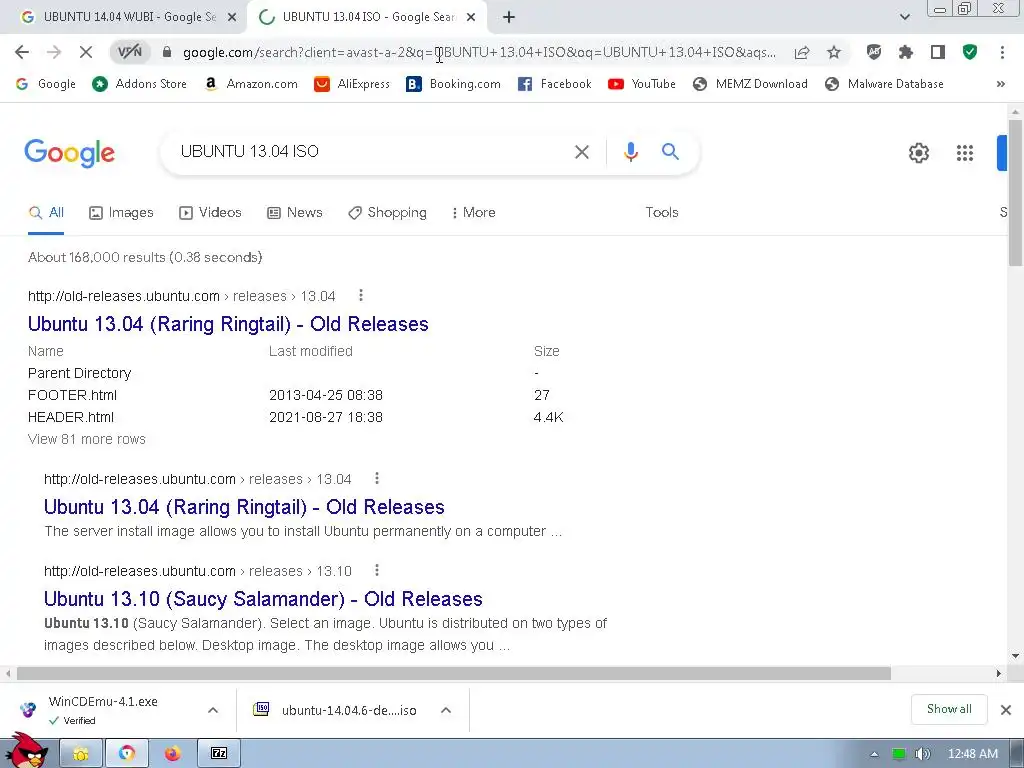The width and height of the screenshot is (1024, 768).
Task: Open Ubuntu 13.10 Saucy Salamander result
Action: (263, 599)
